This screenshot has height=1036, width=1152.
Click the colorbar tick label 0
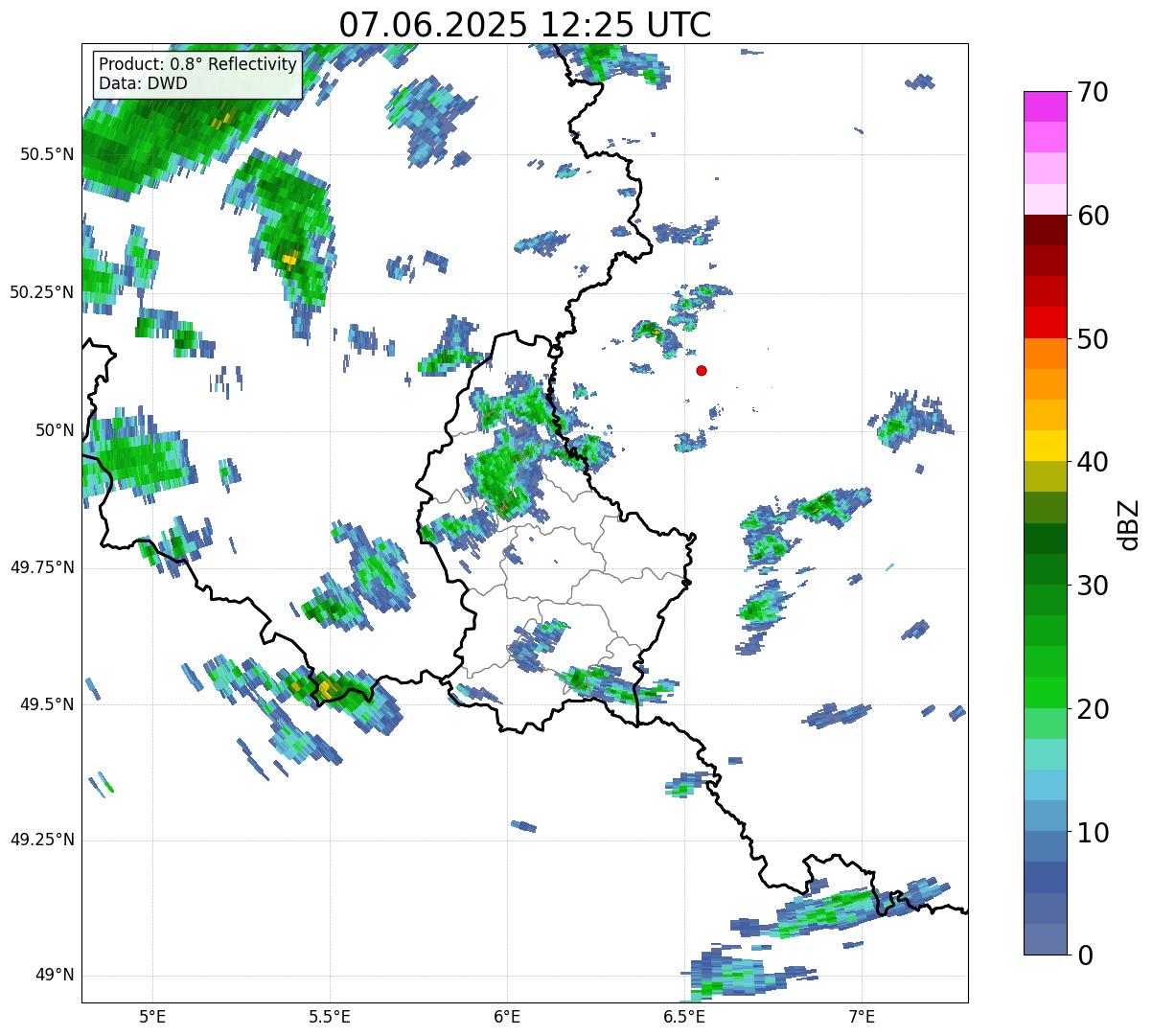[x=1085, y=956]
